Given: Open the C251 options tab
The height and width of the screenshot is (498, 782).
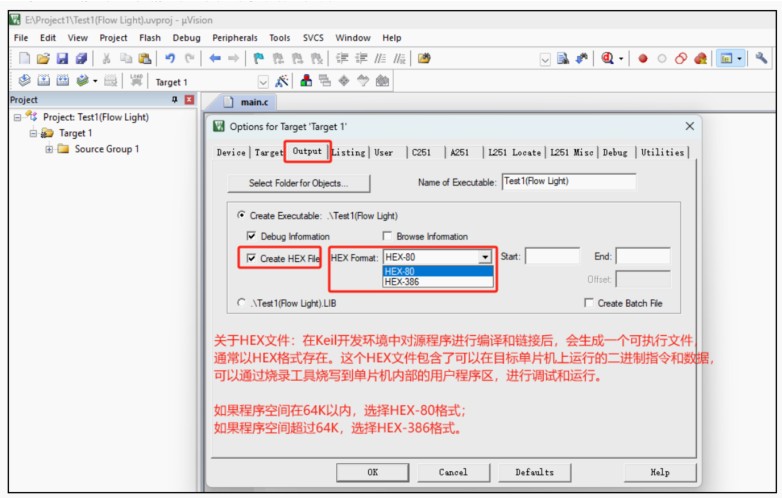Looking at the screenshot, I should pyautogui.click(x=421, y=153).
